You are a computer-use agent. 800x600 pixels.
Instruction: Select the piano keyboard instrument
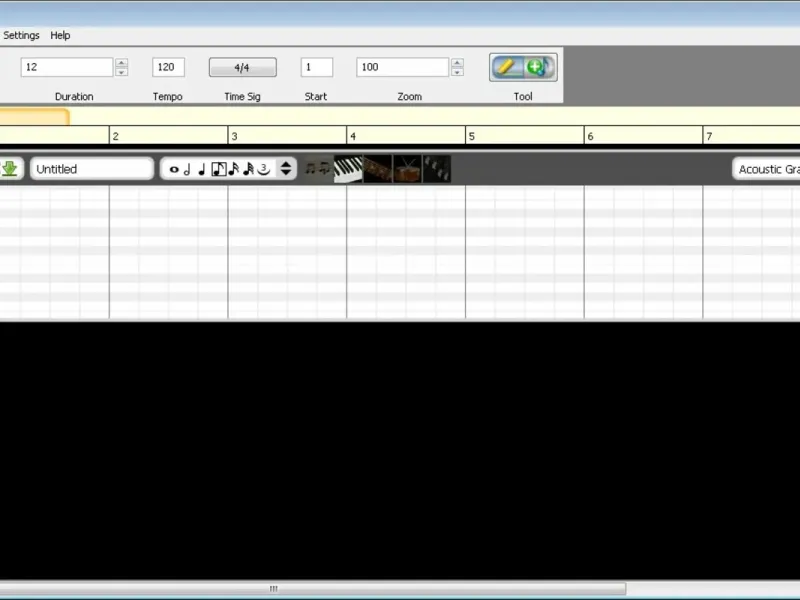[x=348, y=169]
